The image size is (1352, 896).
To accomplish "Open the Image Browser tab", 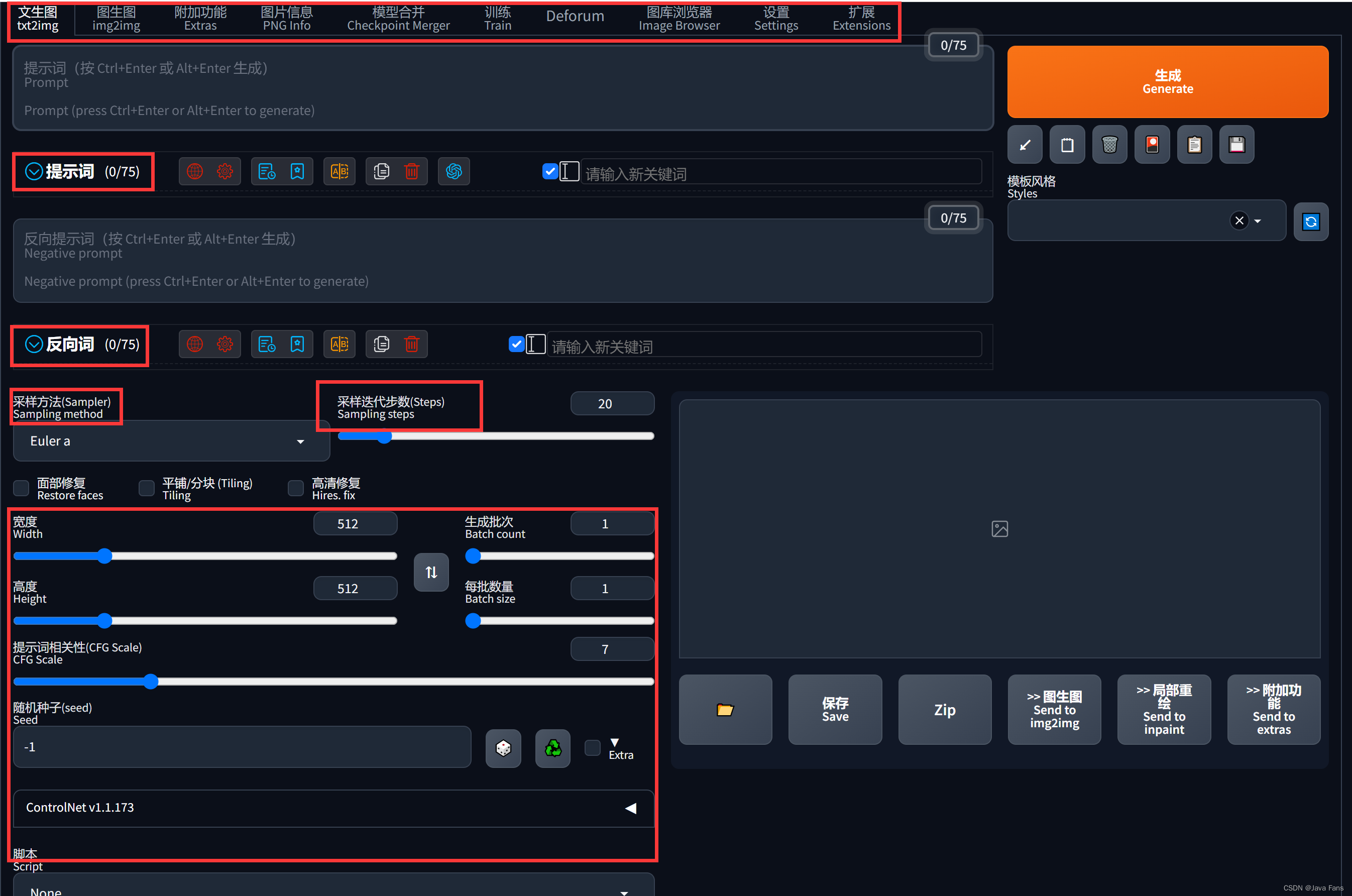I will point(679,19).
